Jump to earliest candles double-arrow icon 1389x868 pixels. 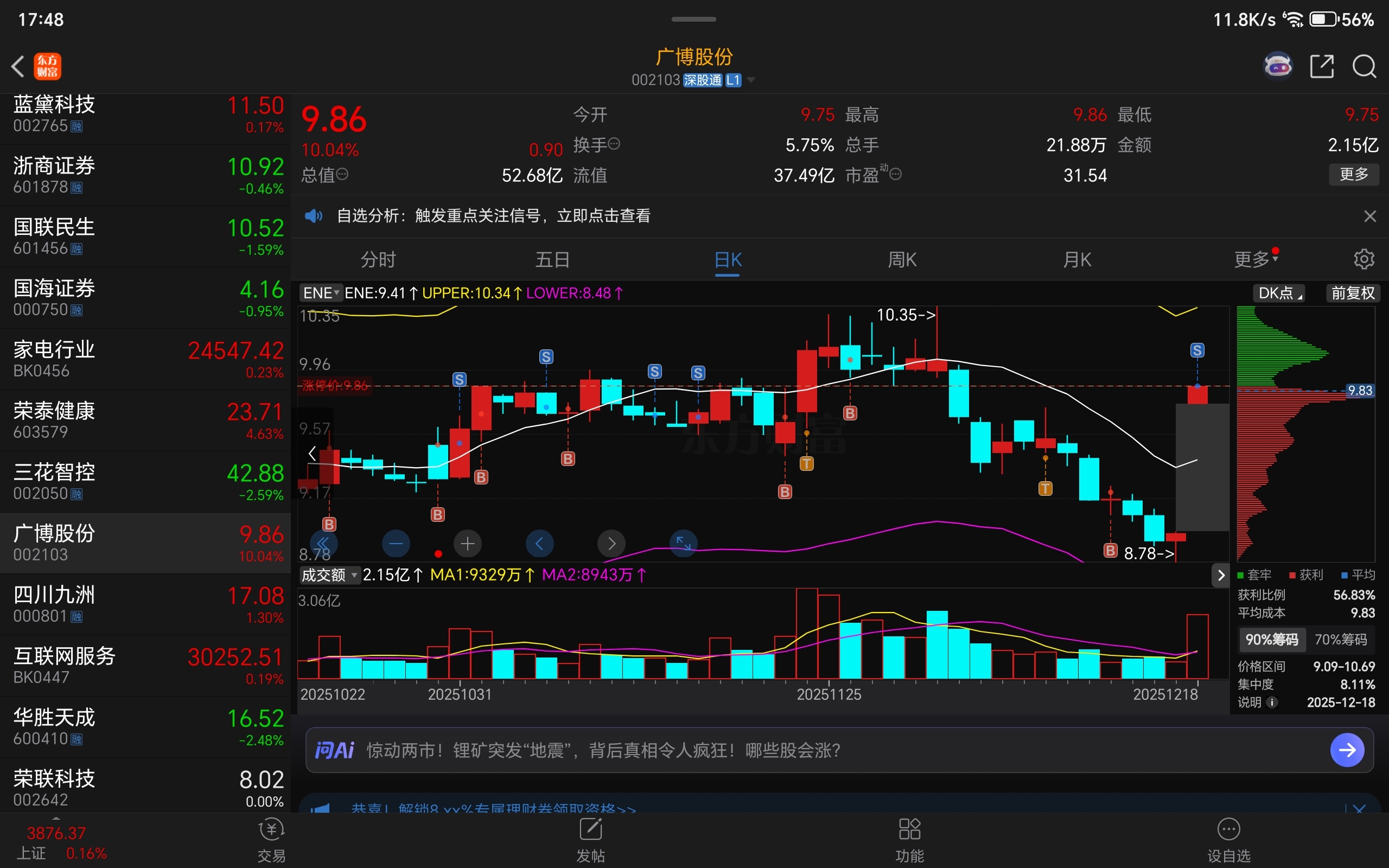point(323,543)
